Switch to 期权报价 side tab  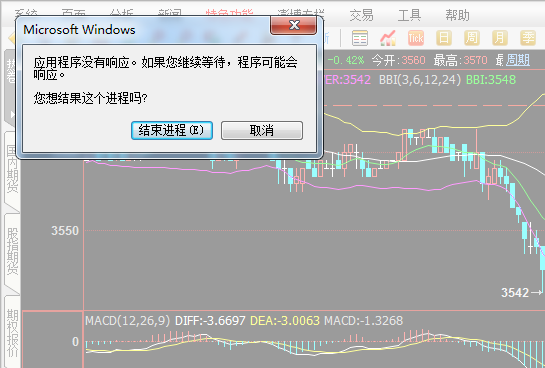tap(13, 333)
